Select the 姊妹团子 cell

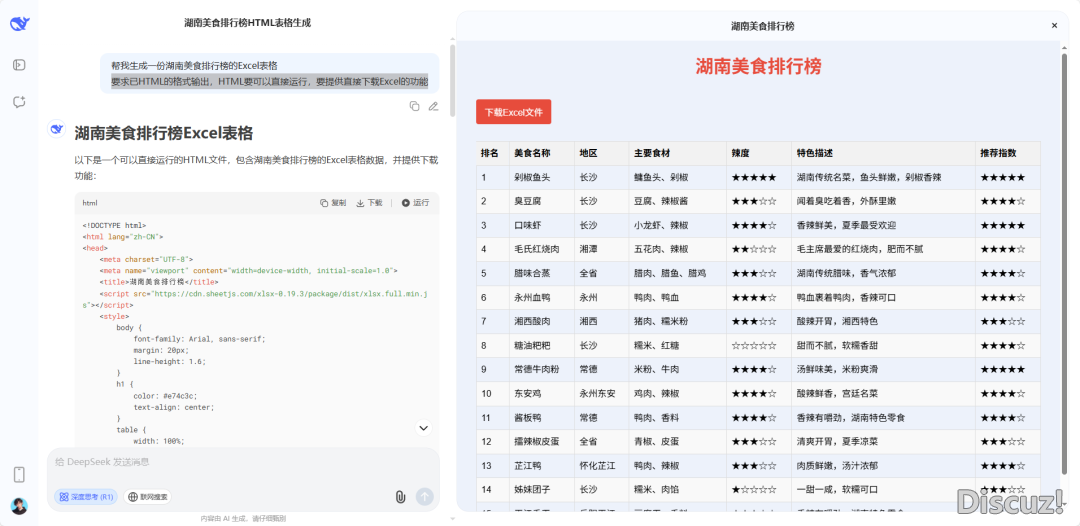click(x=541, y=490)
